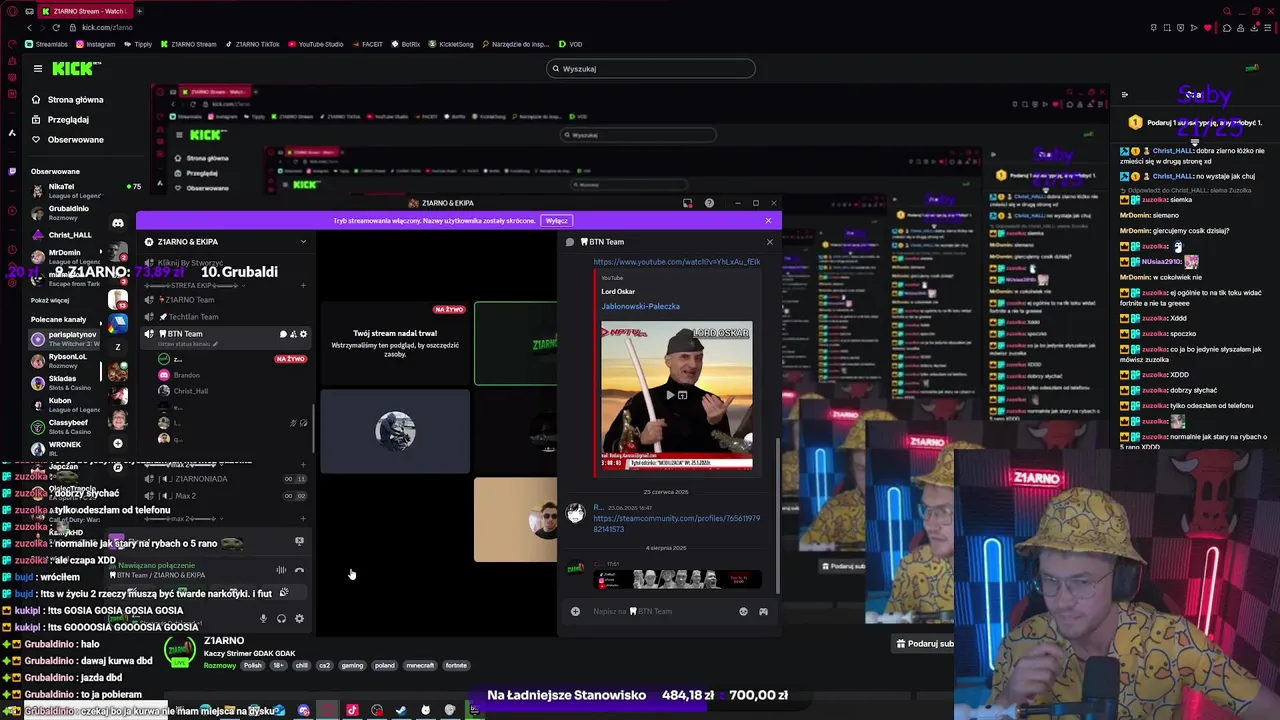Open Discord user settings gear

[299, 619]
